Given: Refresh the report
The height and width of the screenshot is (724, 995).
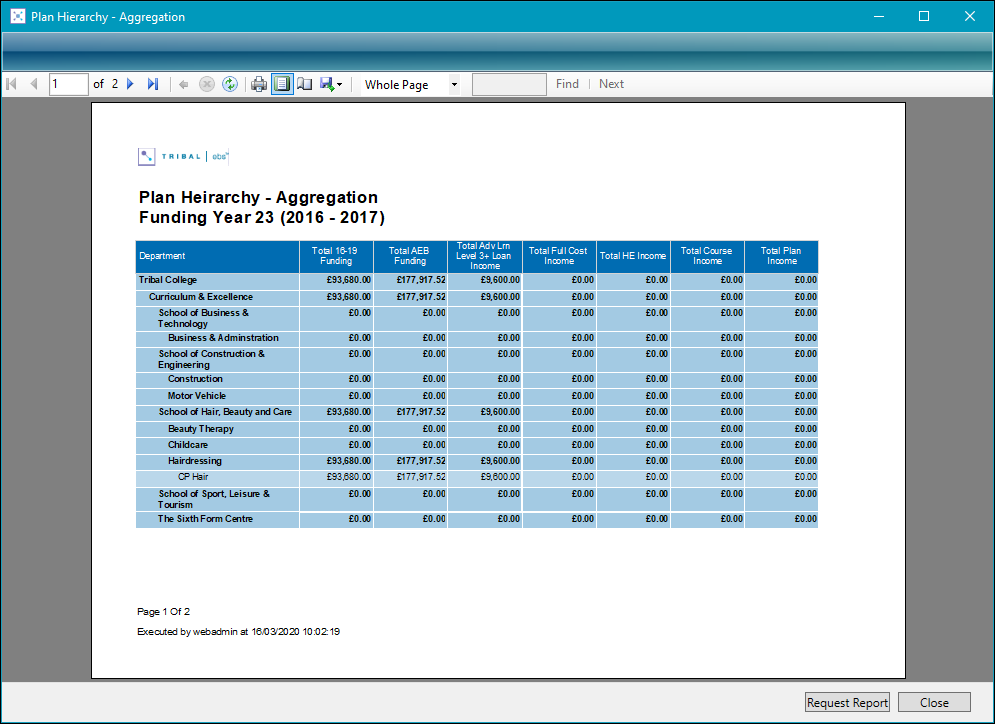Looking at the screenshot, I should [x=230, y=84].
